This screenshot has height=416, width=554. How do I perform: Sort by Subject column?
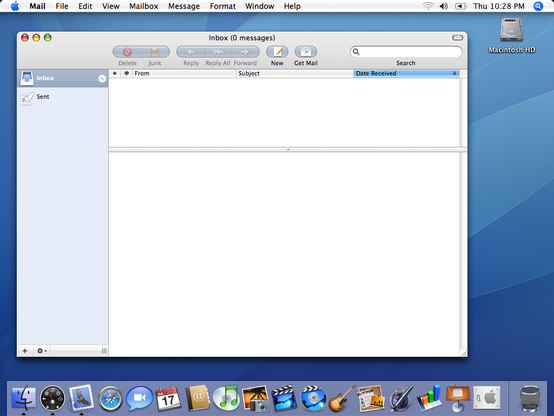tap(295, 74)
